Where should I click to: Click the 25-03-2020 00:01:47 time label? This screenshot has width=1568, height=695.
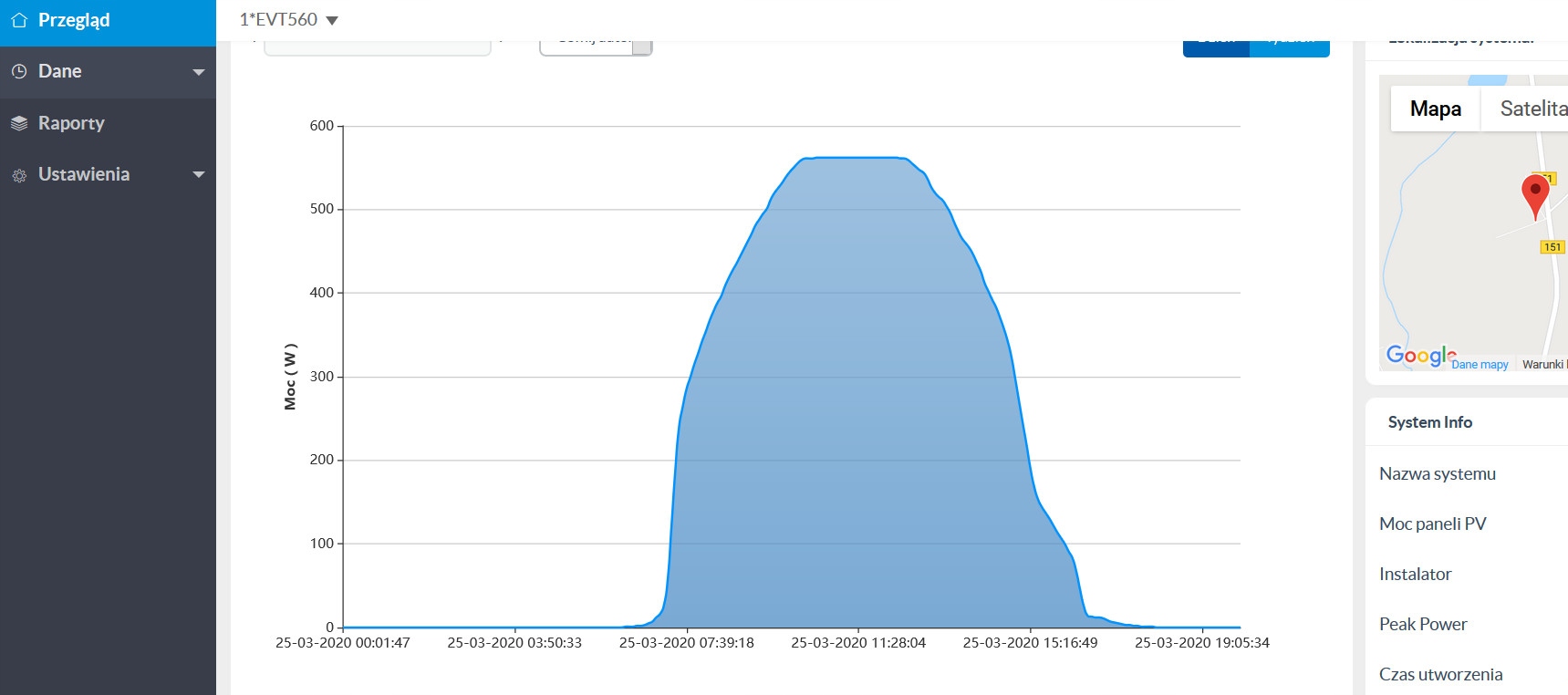[x=343, y=643]
